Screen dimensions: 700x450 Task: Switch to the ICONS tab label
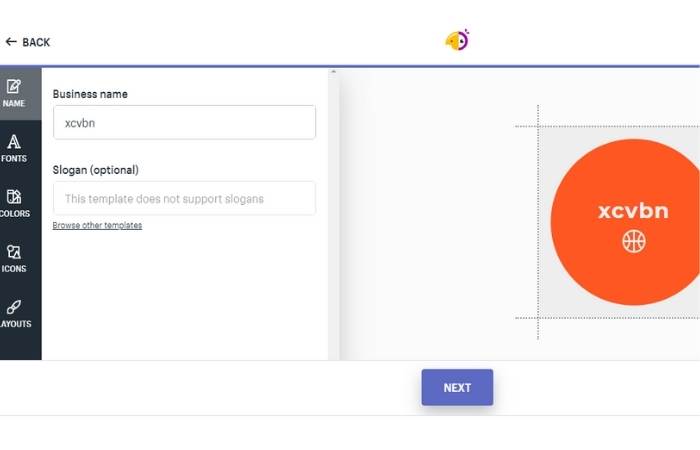click(14, 269)
